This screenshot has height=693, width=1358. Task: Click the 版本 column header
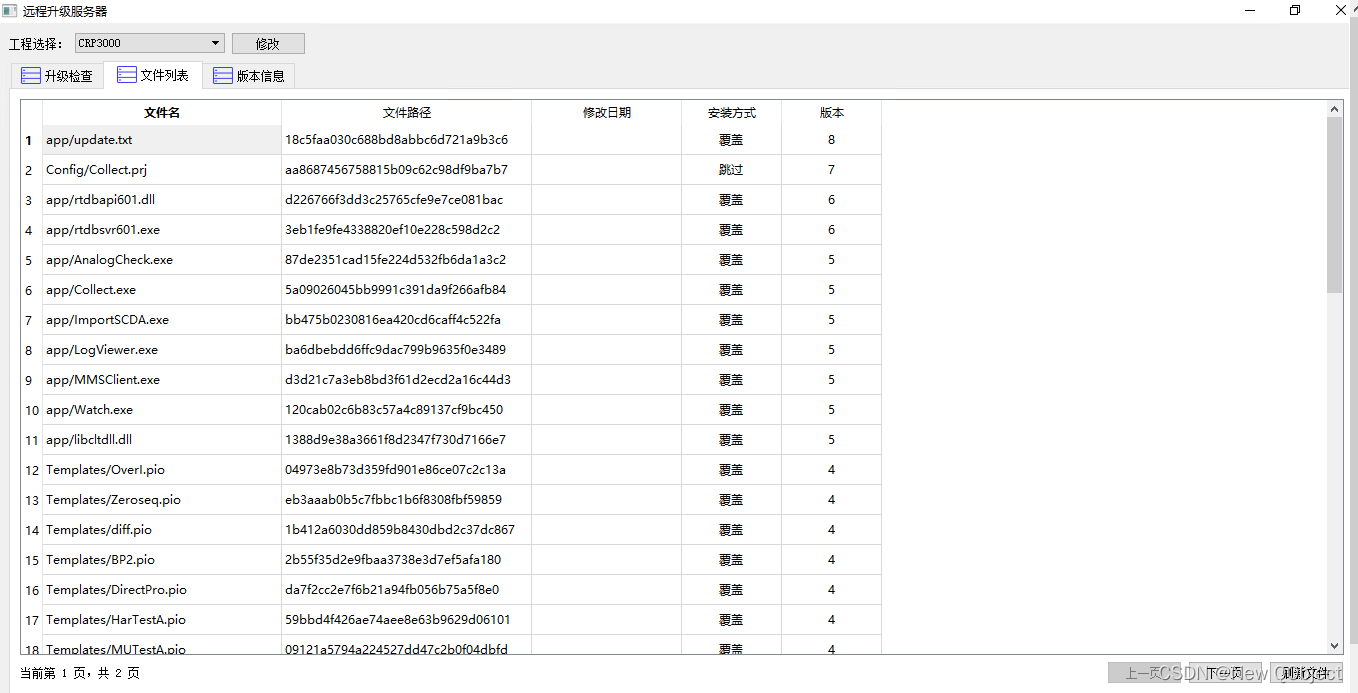click(x=832, y=113)
